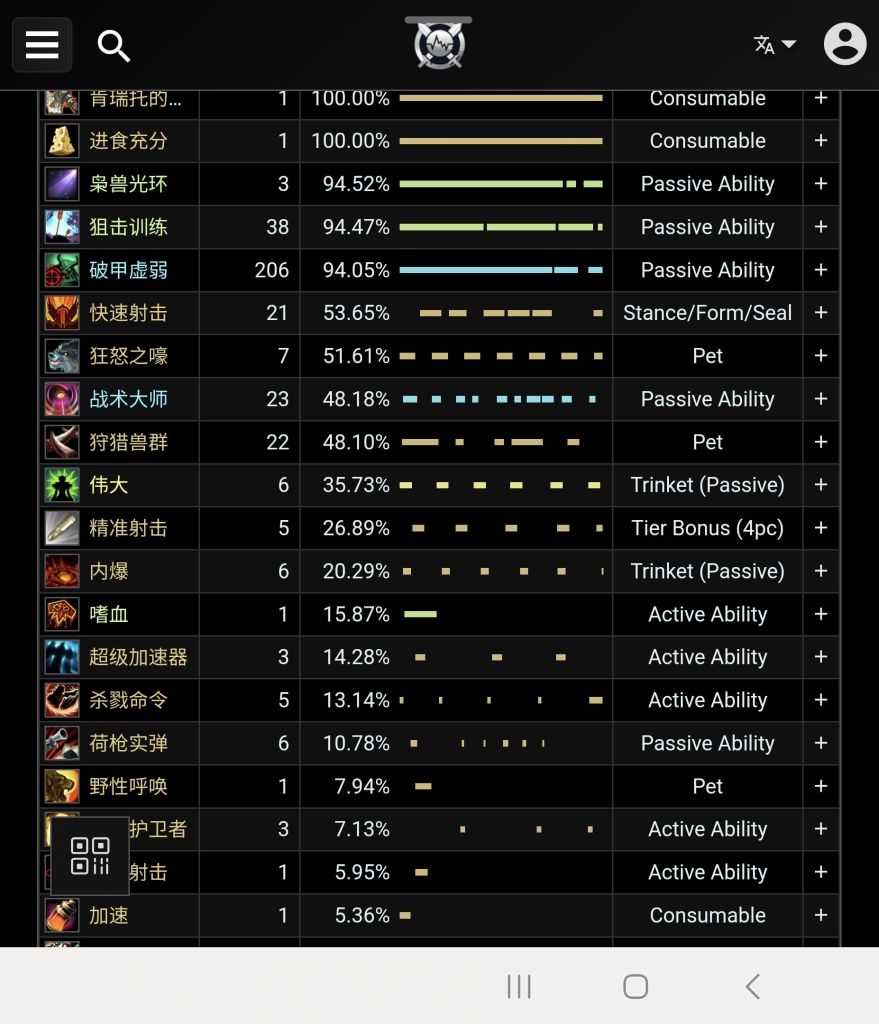Click the search magnifier icon

point(113,45)
